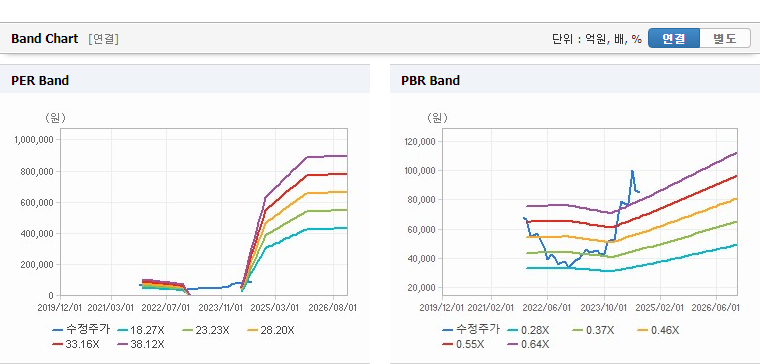Click the Band Chart heading
The width and height of the screenshot is (760, 364).
coord(45,39)
